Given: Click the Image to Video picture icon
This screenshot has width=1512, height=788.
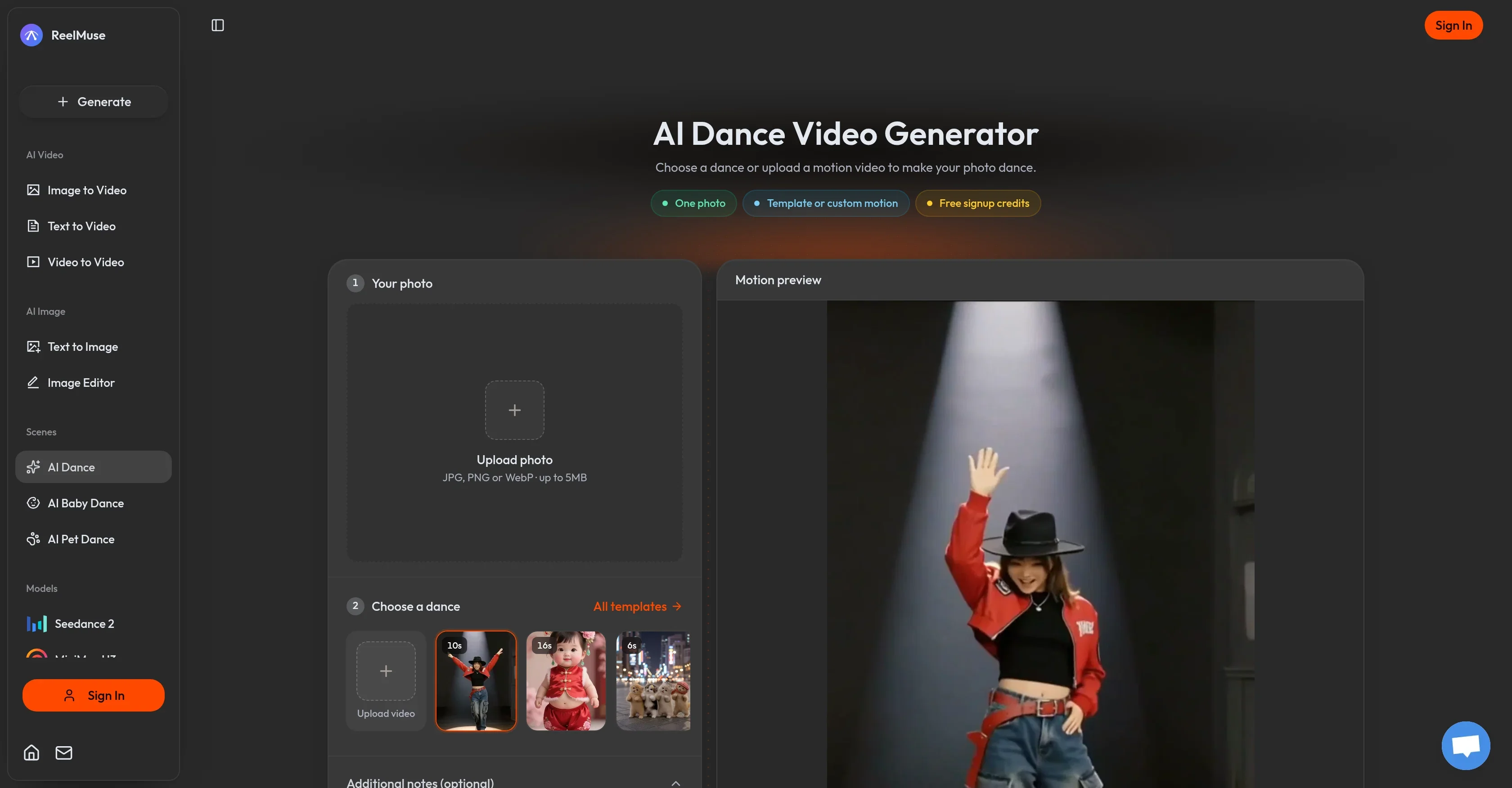Looking at the screenshot, I should (x=33, y=190).
